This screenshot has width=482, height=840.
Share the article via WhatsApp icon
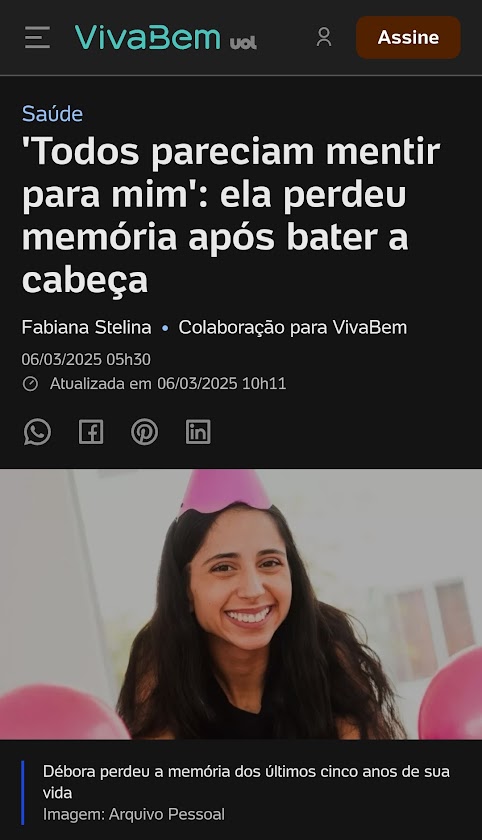(x=37, y=432)
